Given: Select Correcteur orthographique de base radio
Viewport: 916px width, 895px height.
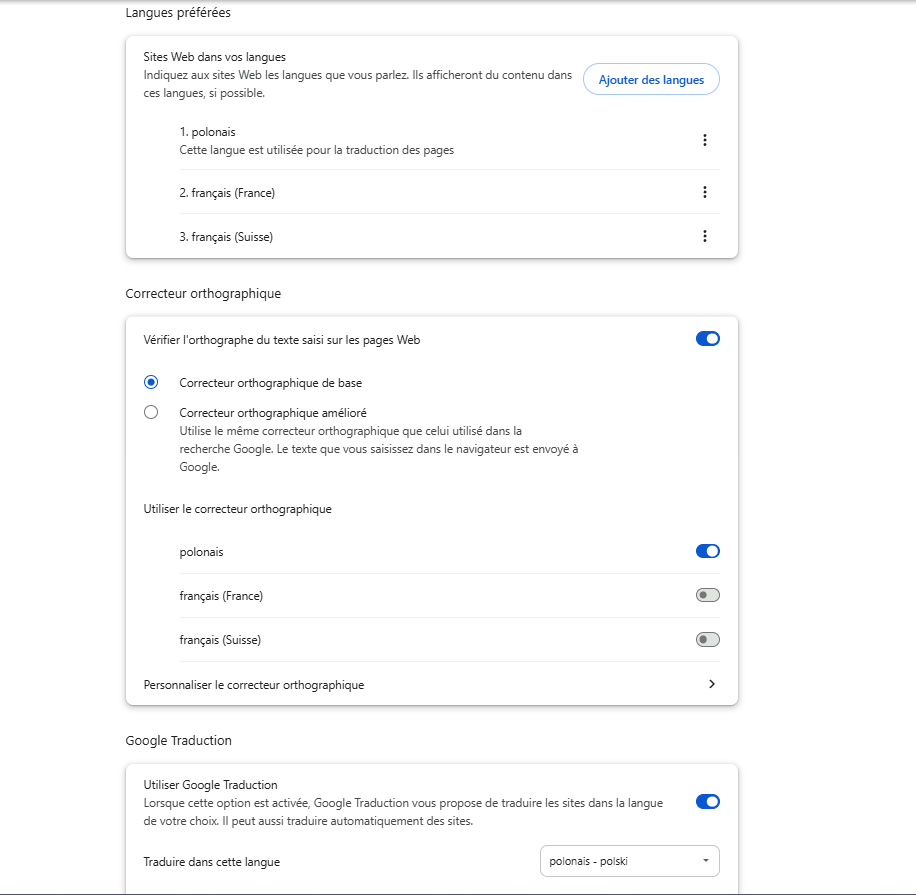Looking at the screenshot, I should click(151, 382).
